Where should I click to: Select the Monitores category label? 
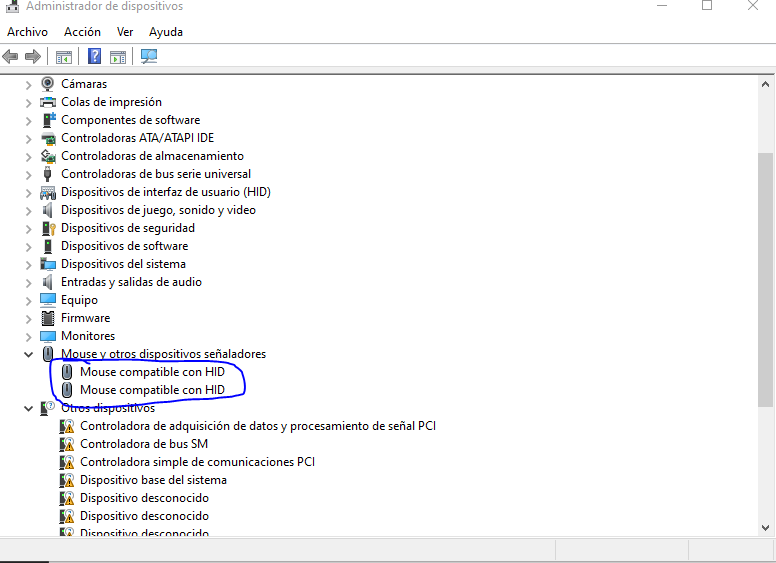88,336
